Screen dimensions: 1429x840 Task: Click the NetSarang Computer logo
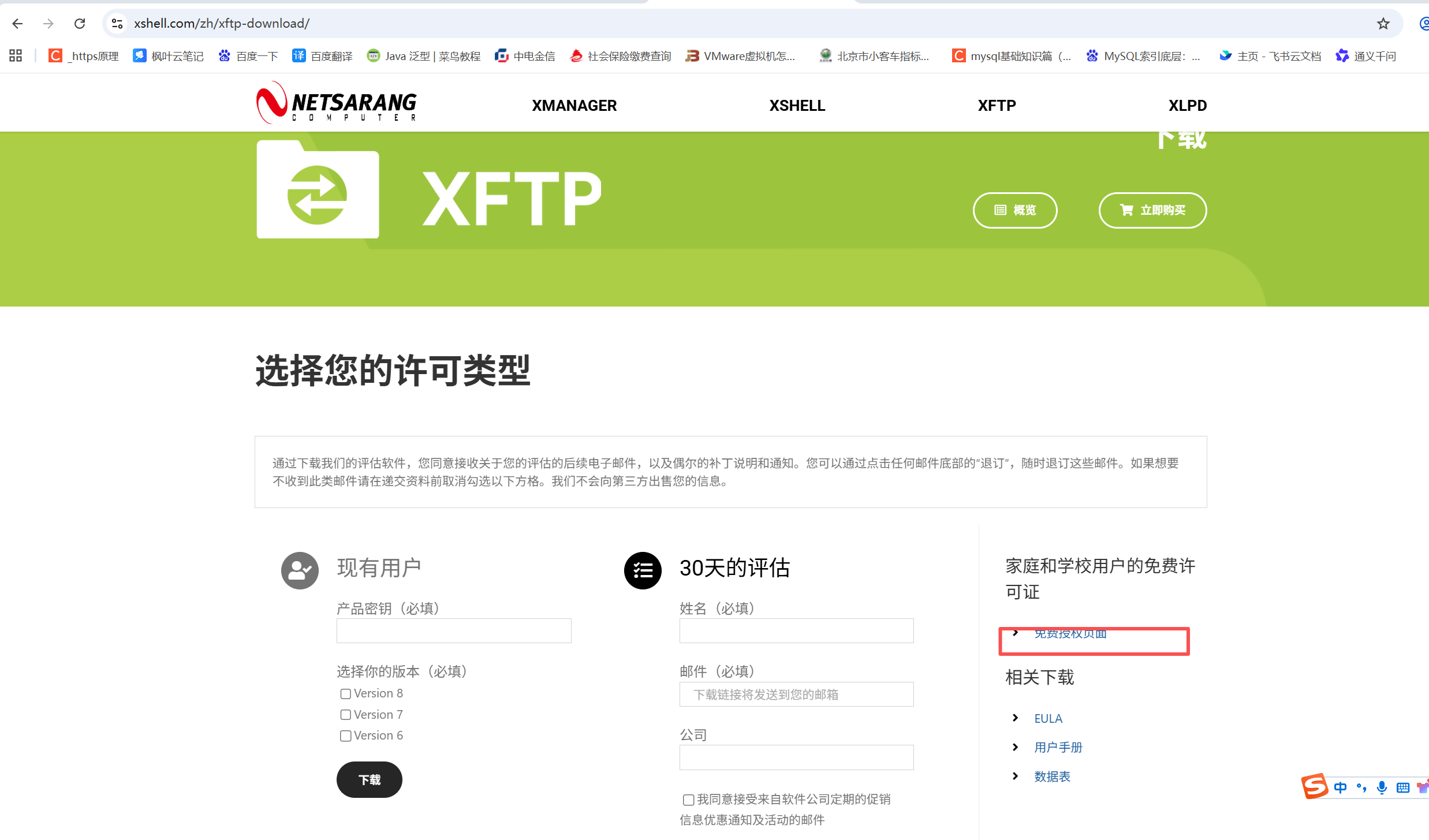tap(336, 103)
